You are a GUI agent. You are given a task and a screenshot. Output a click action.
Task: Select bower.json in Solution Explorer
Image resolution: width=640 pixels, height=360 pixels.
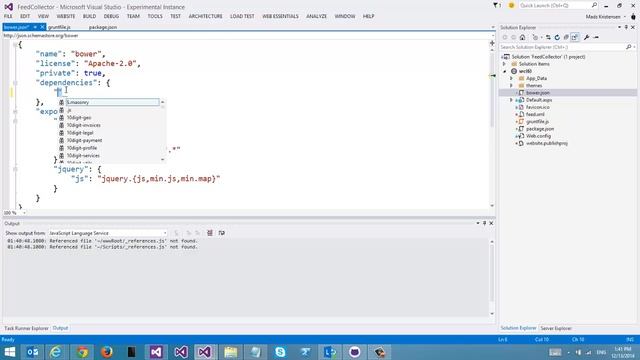pyautogui.click(x=538, y=93)
